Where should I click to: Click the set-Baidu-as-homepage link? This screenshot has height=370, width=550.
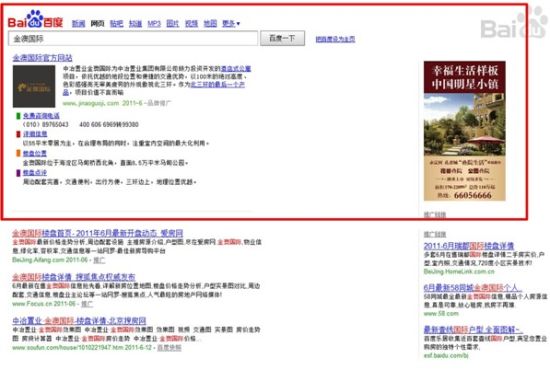(x=335, y=39)
